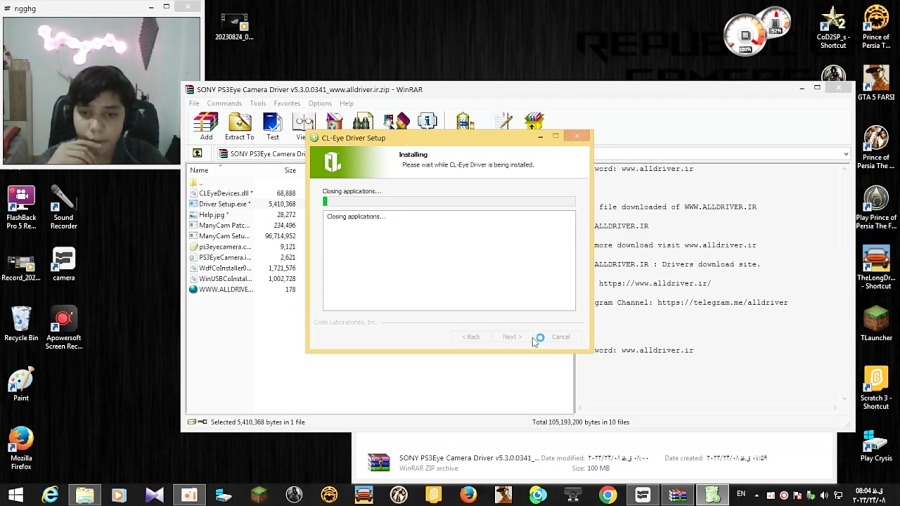Click the TLauncher desktop icon
900x506 pixels.
point(876,323)
